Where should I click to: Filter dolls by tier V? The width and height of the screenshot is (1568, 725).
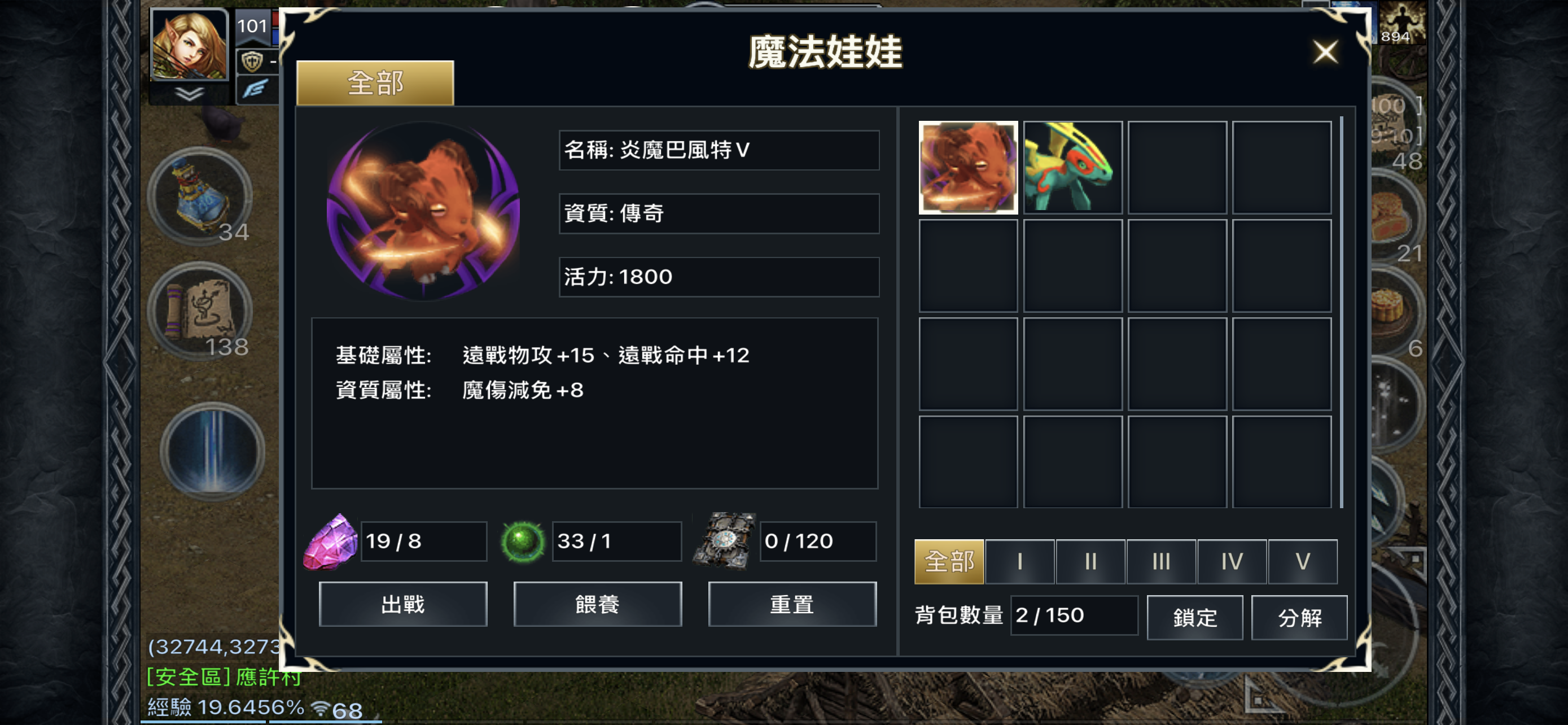[1302, 561]
